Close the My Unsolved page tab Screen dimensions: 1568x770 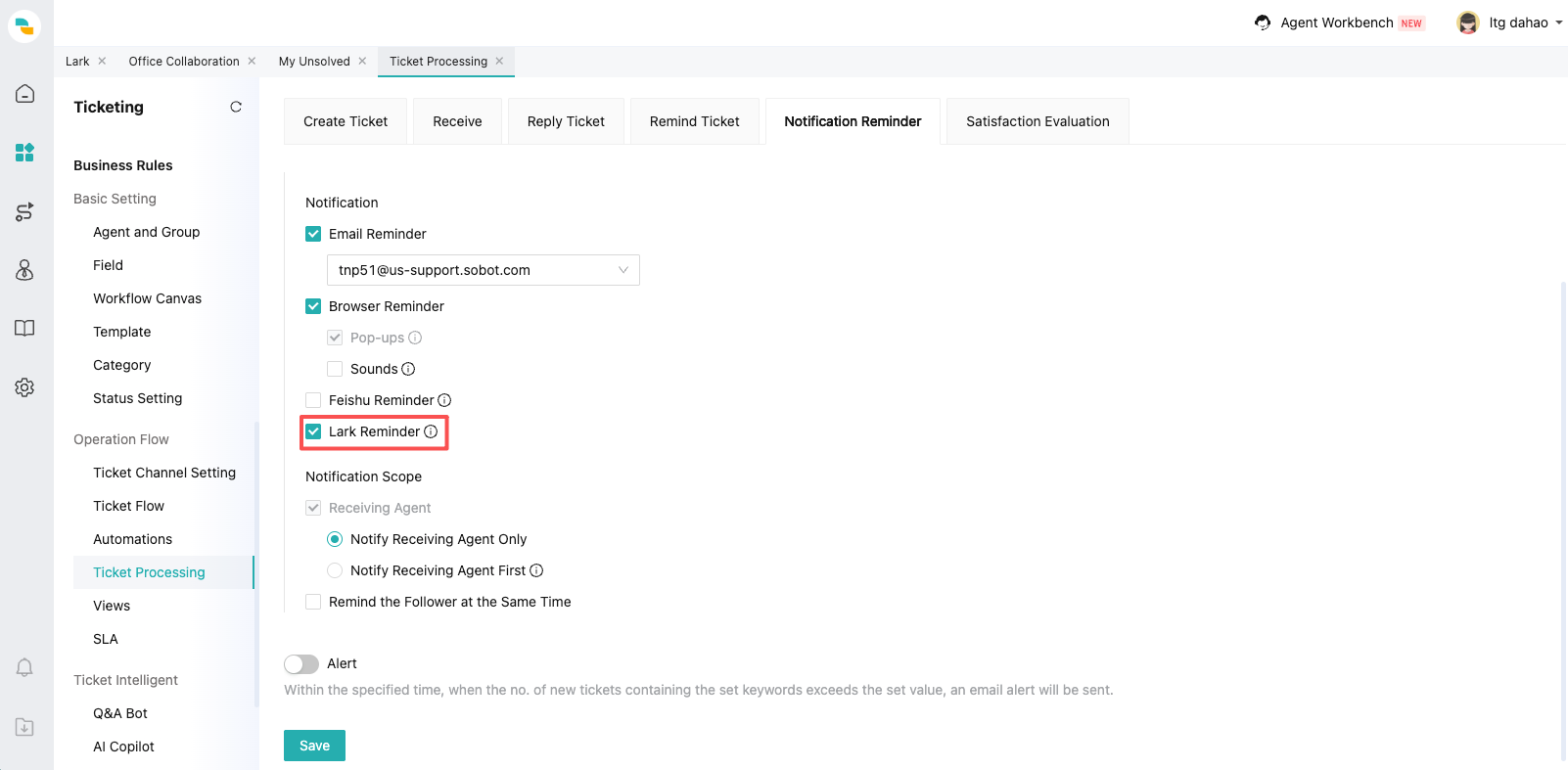[362, 61]
